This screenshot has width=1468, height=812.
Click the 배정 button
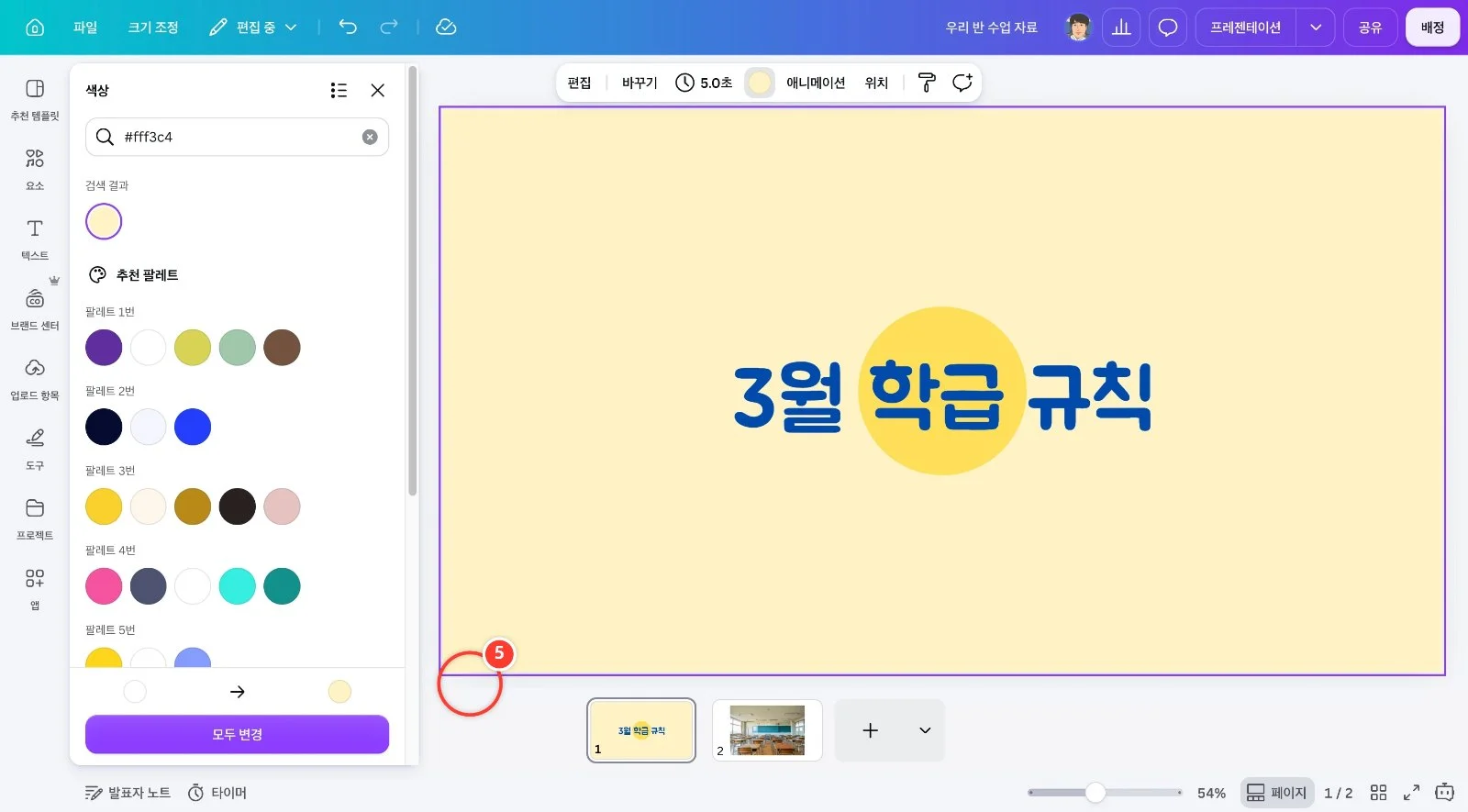click(1432, 28)
